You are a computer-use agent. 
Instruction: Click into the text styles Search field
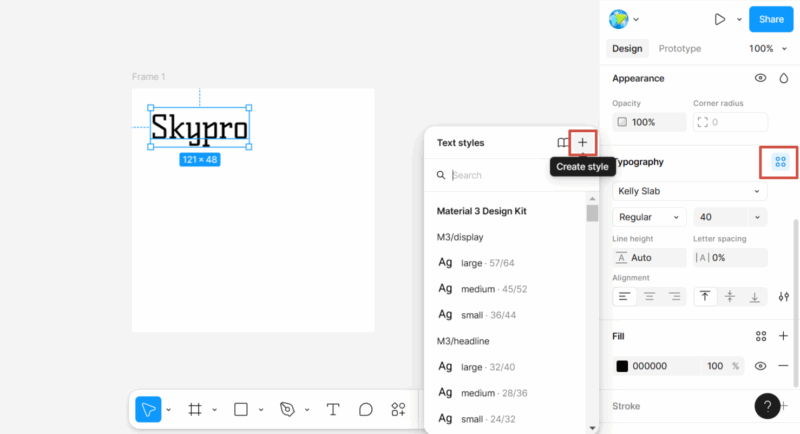tap(510, 175)
